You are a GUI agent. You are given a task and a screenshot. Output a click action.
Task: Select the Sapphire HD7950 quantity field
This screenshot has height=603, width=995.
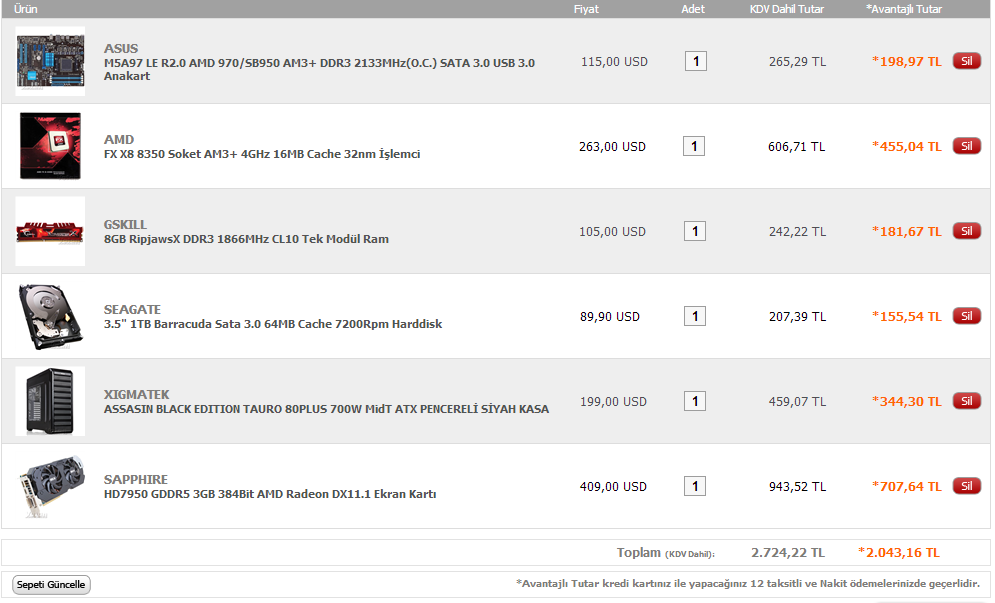pyautogui.click(x=694, y=487)
